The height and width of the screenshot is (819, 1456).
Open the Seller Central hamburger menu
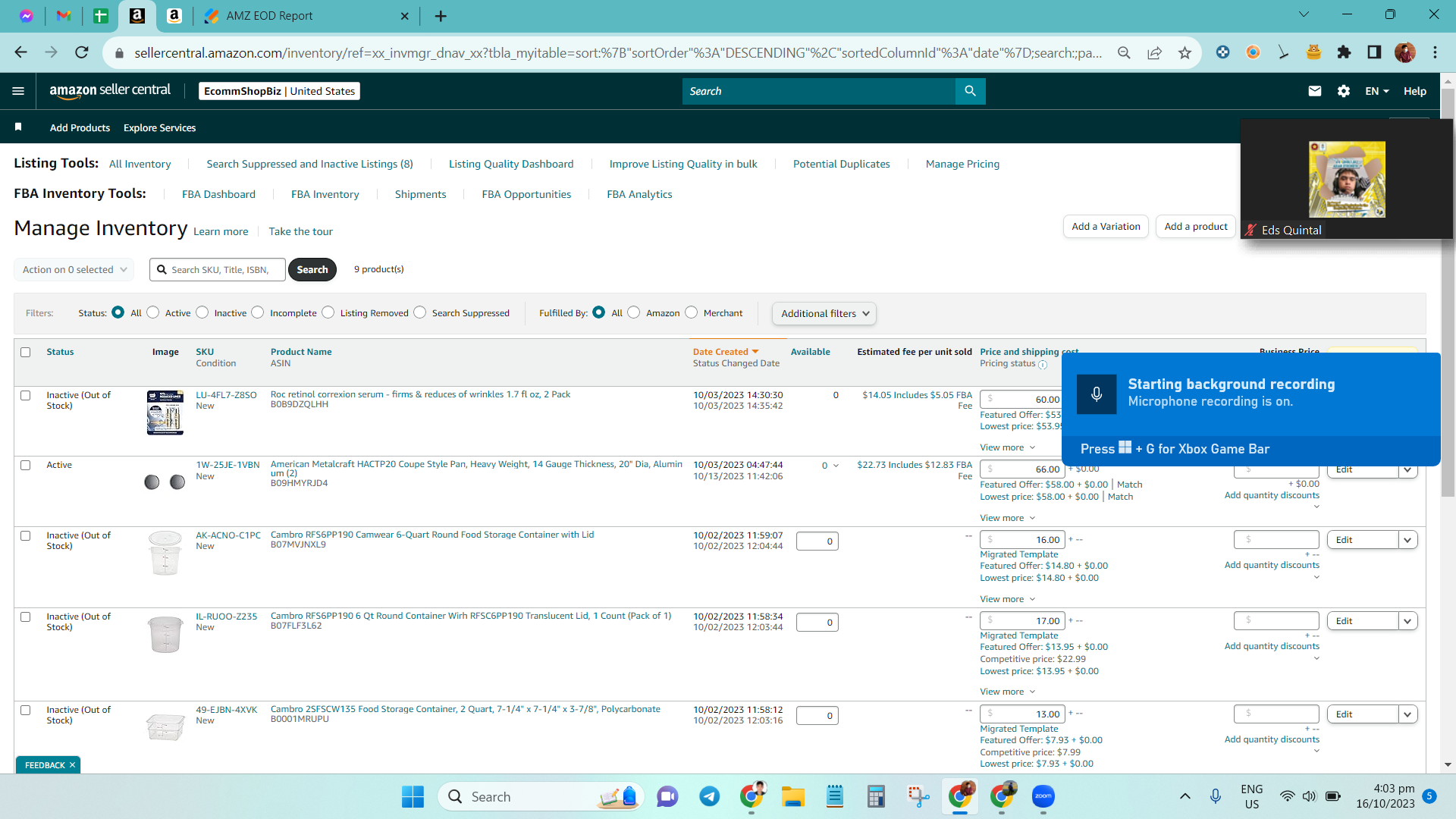[x=18, y=91]
